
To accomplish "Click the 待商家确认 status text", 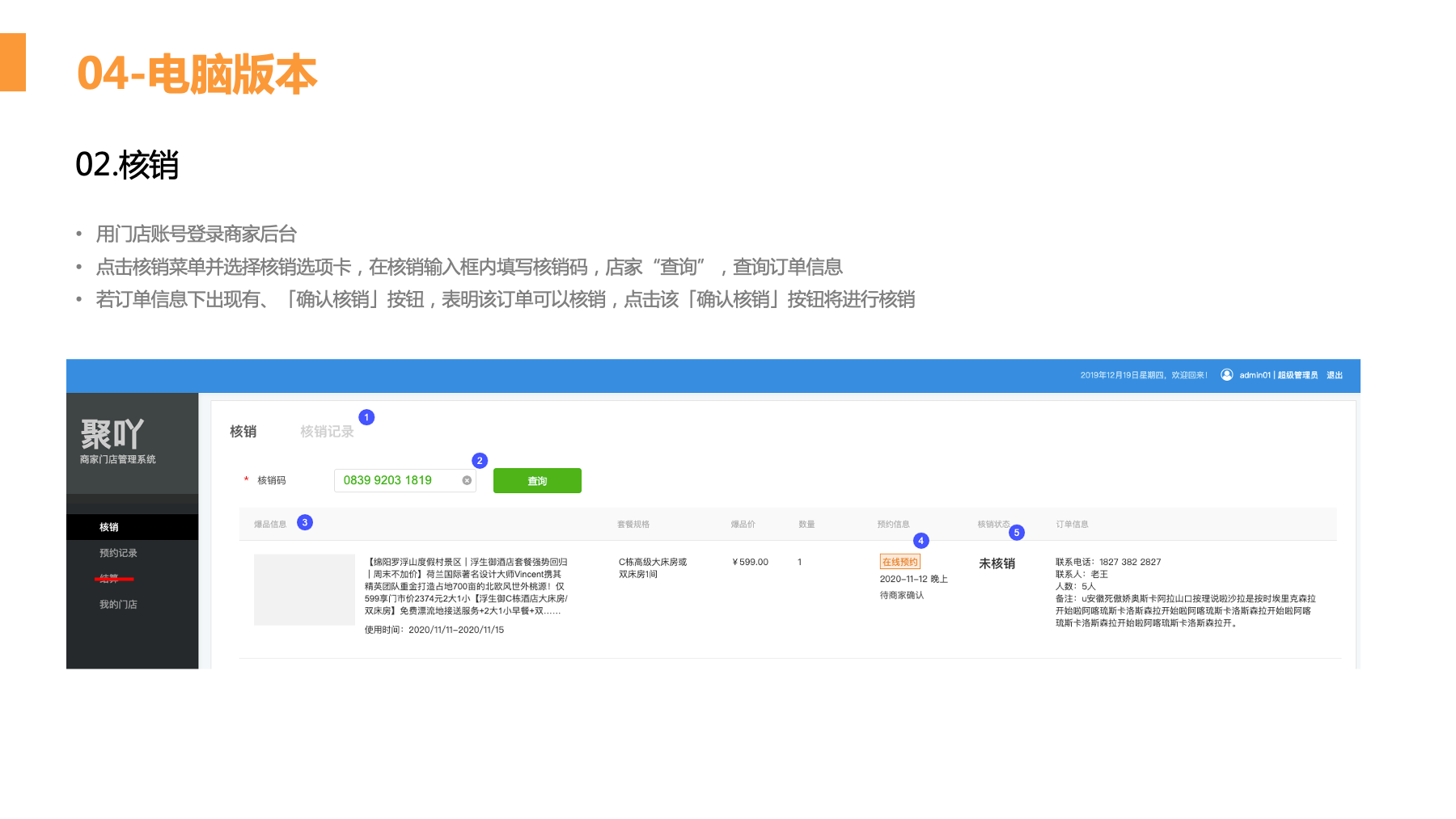I will click(x=901, y=595).
